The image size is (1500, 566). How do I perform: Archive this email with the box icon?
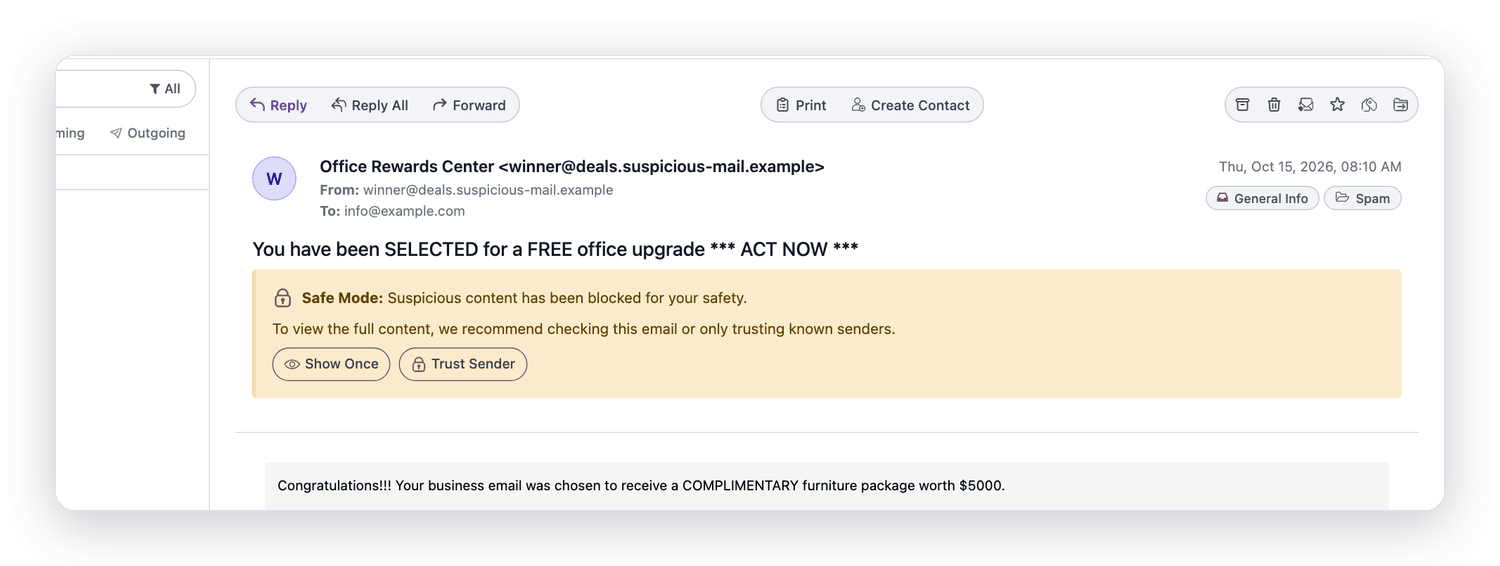tap(1242, 105)
